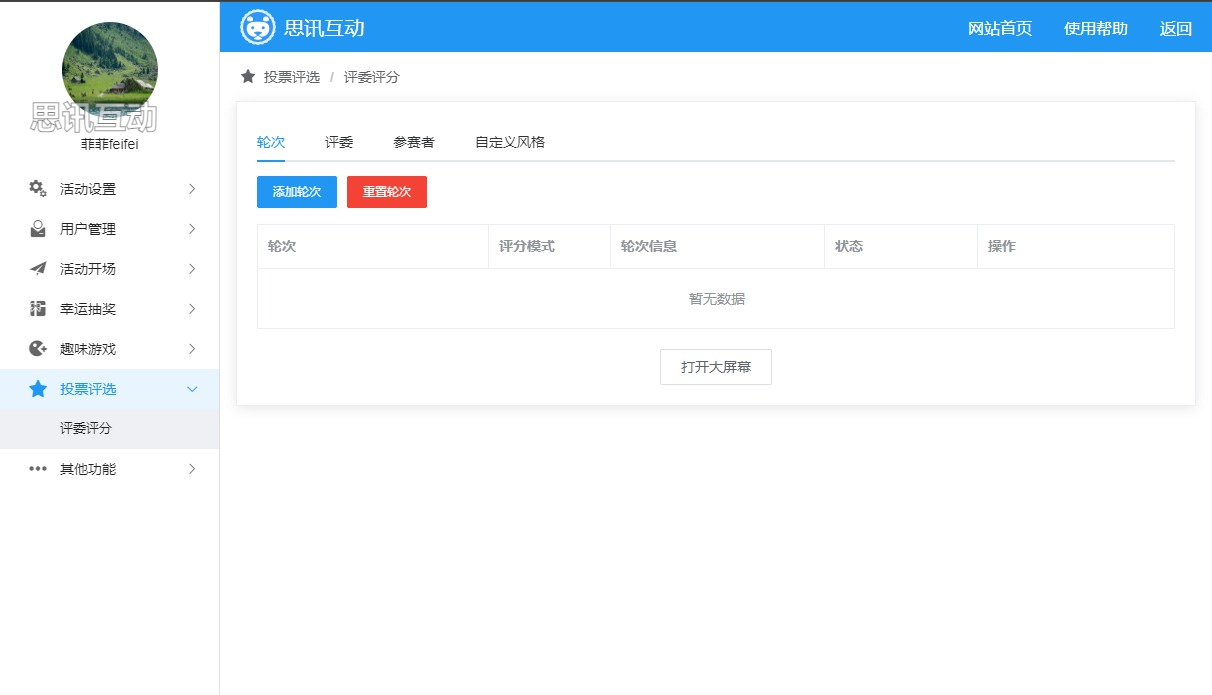This screenshot has width=1212, height=695.
Task: Click the pacman icon beside 趣味游戏
Action: pos(38,349)
